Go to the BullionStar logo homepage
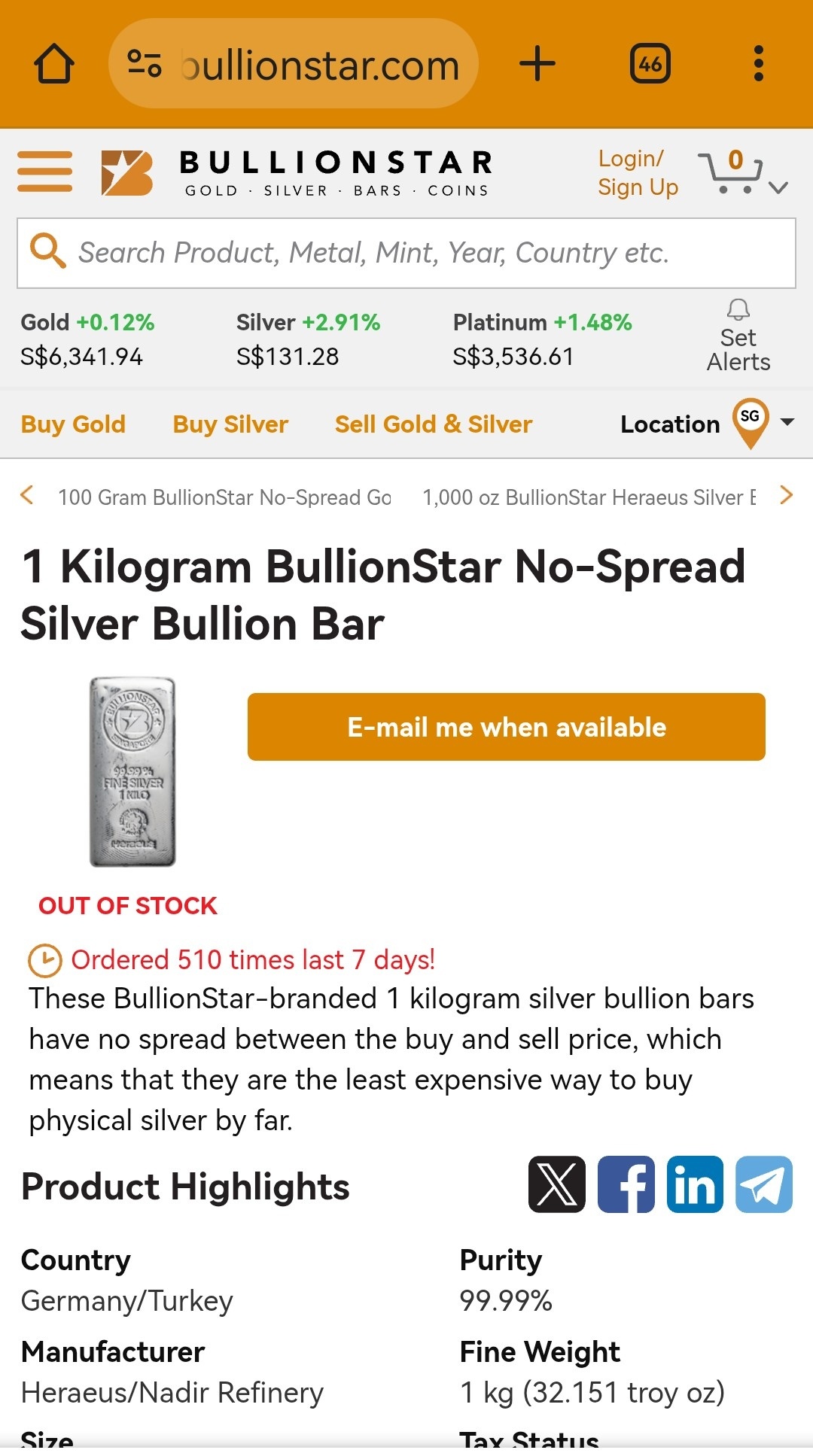 pyautogui.click(x=297, y=172)
